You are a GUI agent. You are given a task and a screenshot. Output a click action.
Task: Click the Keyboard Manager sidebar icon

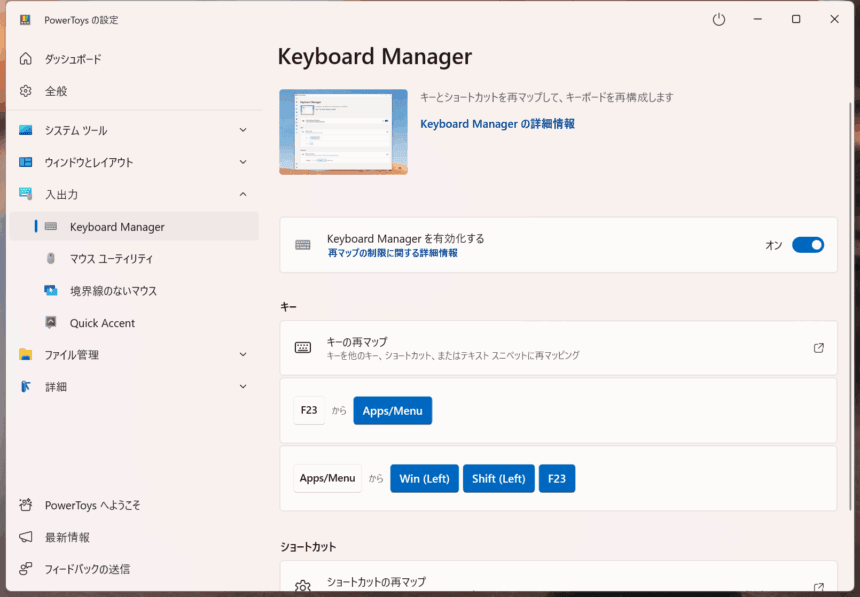(x=51, y=227)
